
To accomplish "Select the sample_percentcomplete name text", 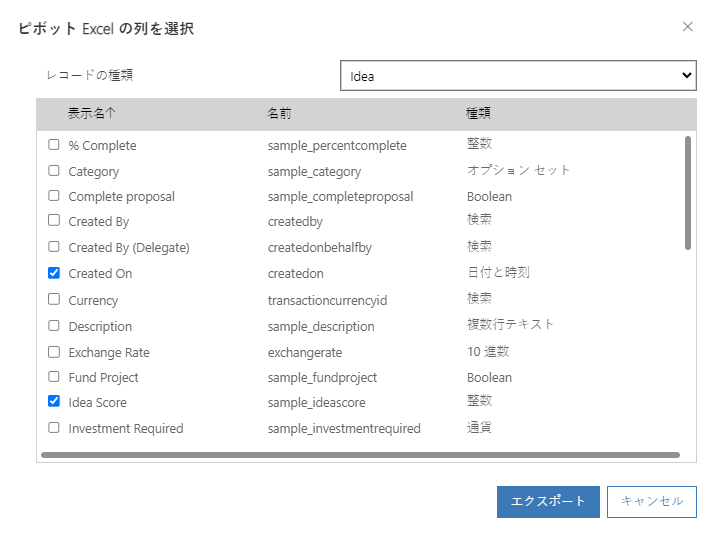I will coord(337,146).
